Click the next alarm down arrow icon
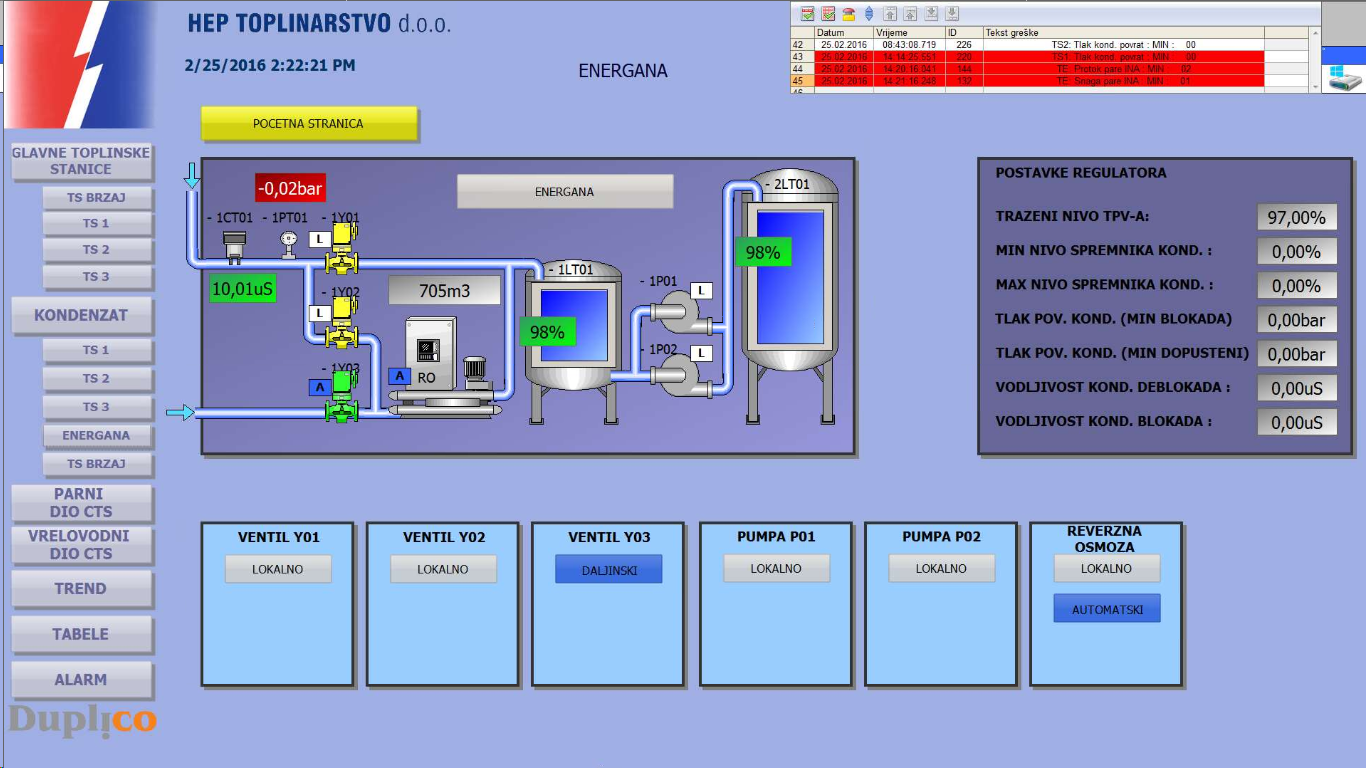This screenshot has width=1366, height=768. tap(932, 14)
